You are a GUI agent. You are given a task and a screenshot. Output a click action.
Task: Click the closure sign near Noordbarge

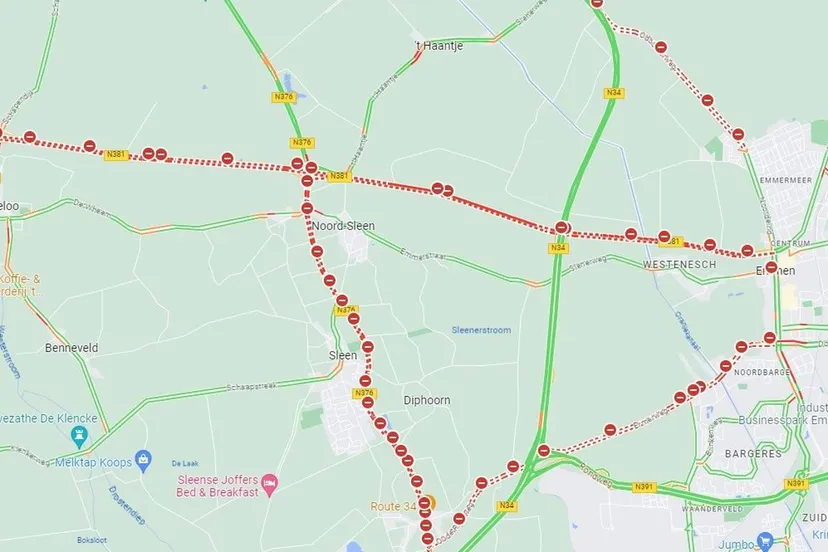[726, 366]
